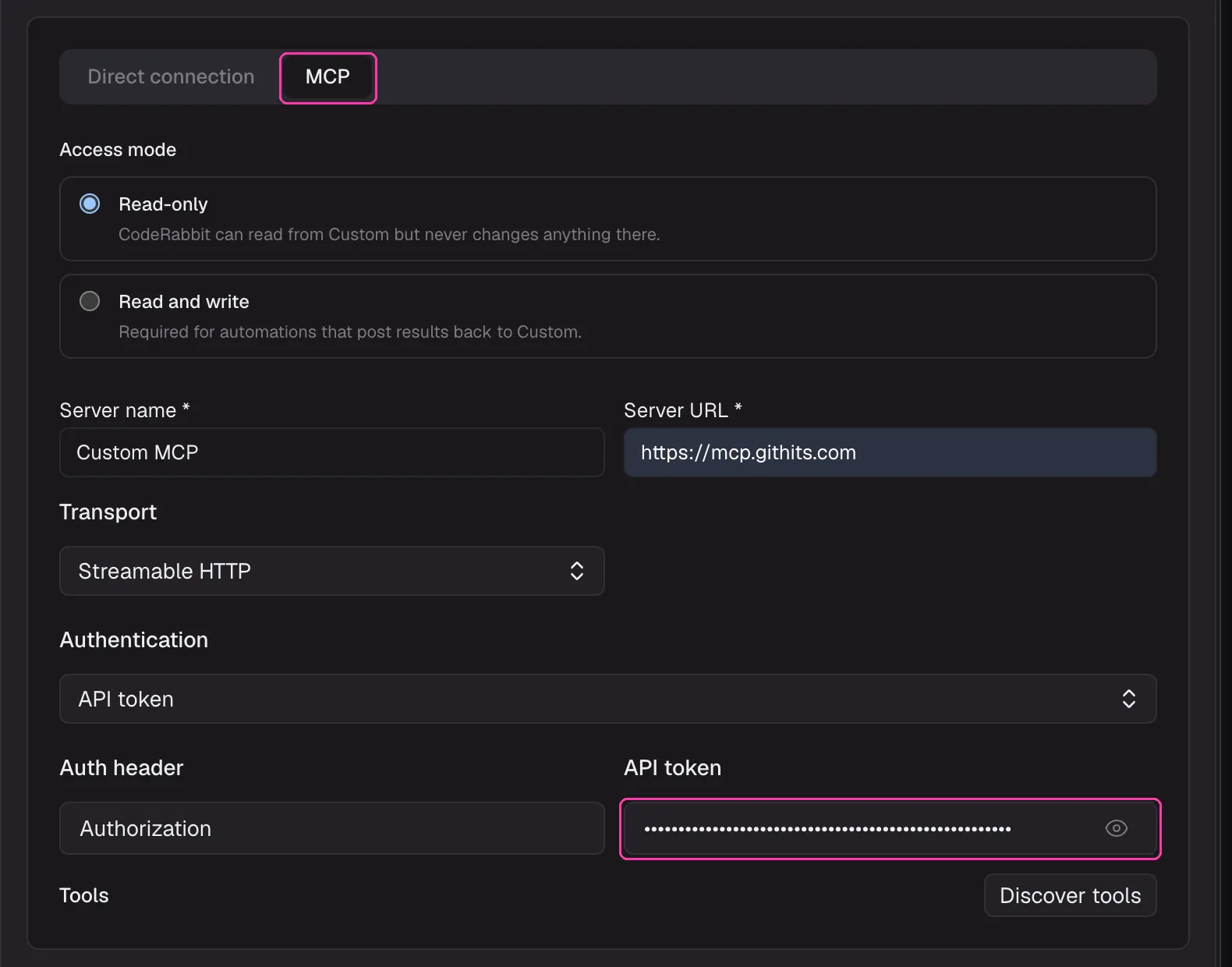Click the Server URL input field
Image resolution: width=1232 pixels, height=967 pixels.
tap(890, 452)
